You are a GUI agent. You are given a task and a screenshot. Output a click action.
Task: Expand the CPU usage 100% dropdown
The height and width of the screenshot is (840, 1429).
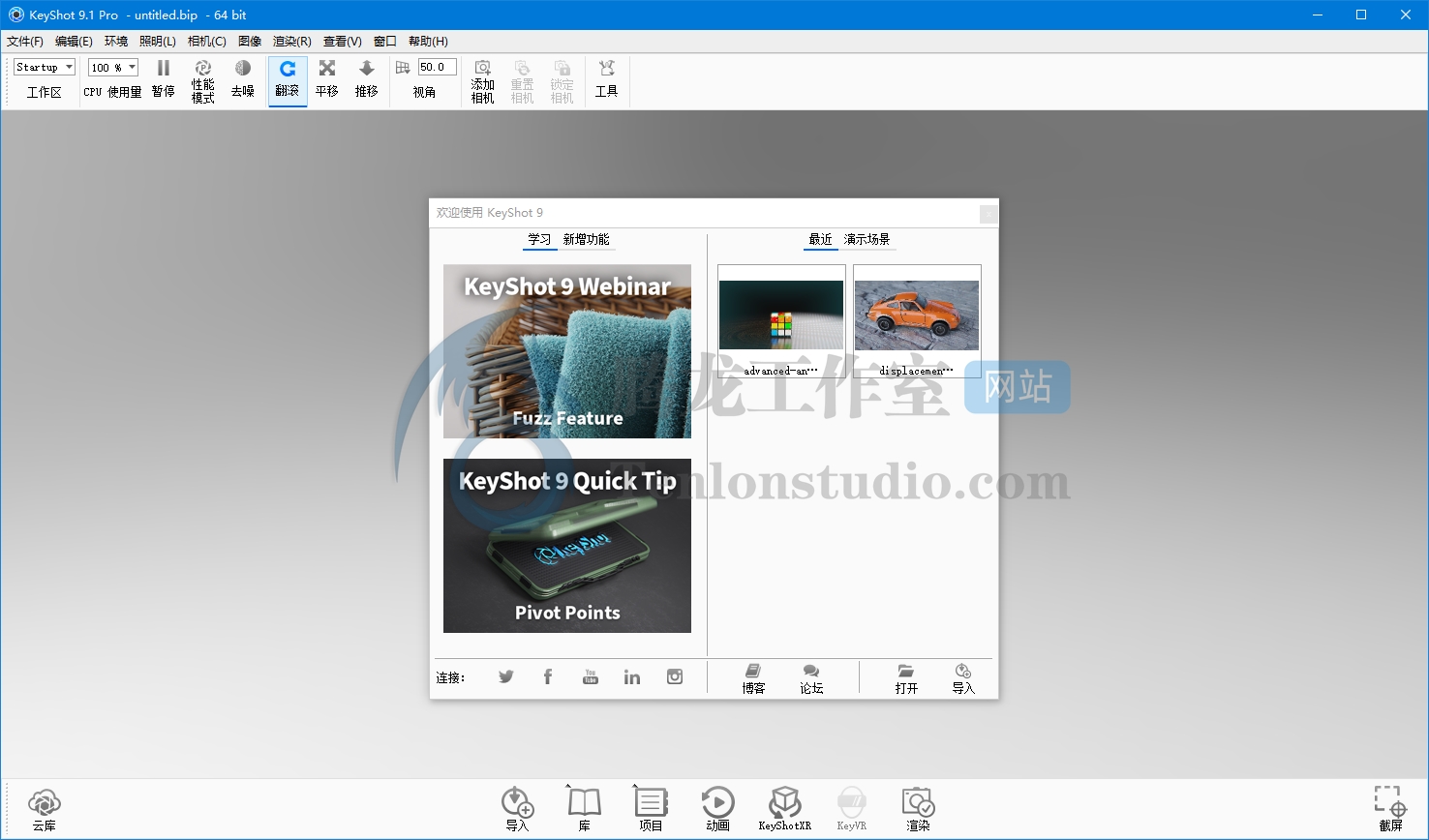[113, 67]
